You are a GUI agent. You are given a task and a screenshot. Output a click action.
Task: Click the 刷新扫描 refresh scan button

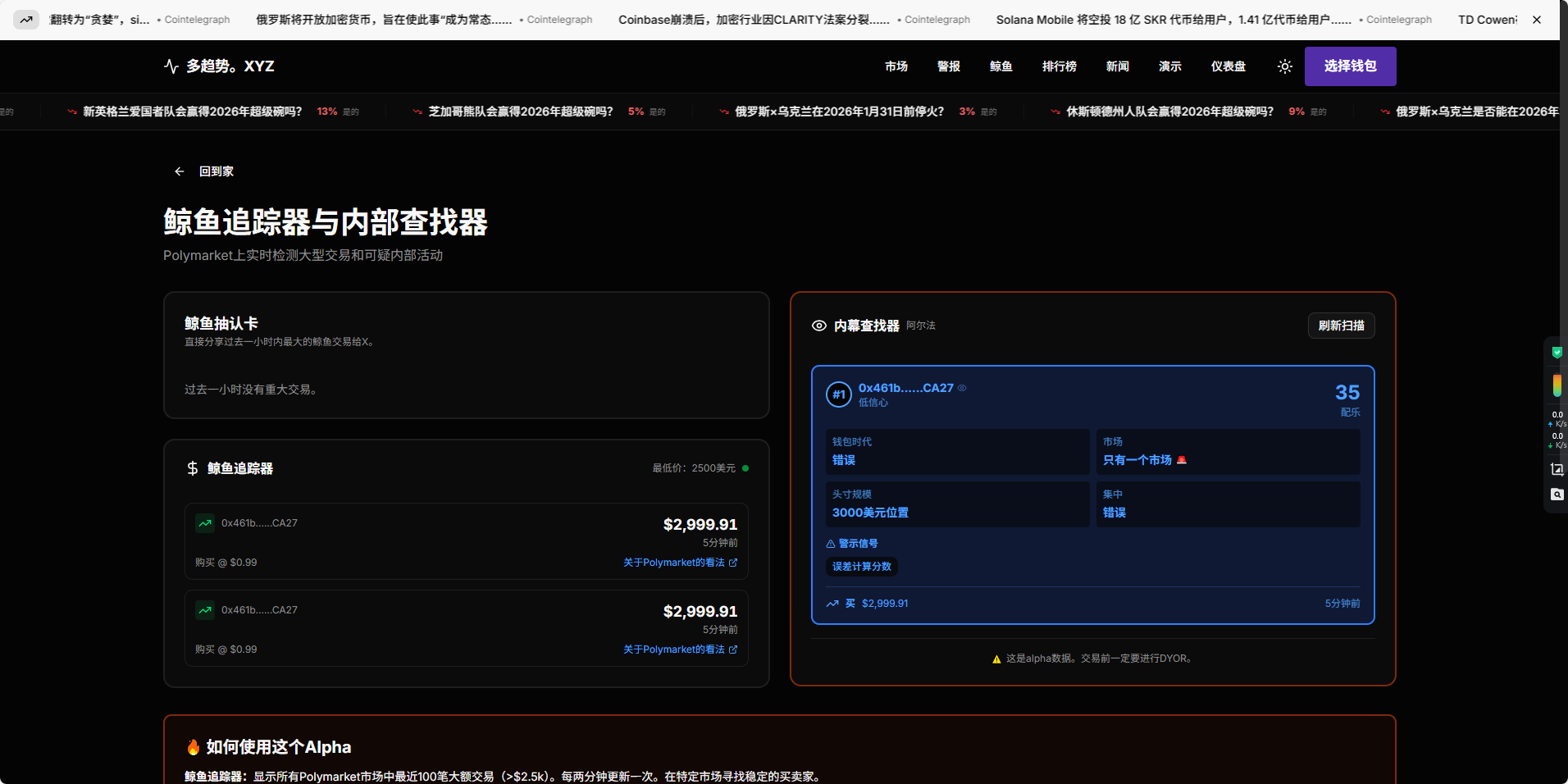tap(1340, 326)
